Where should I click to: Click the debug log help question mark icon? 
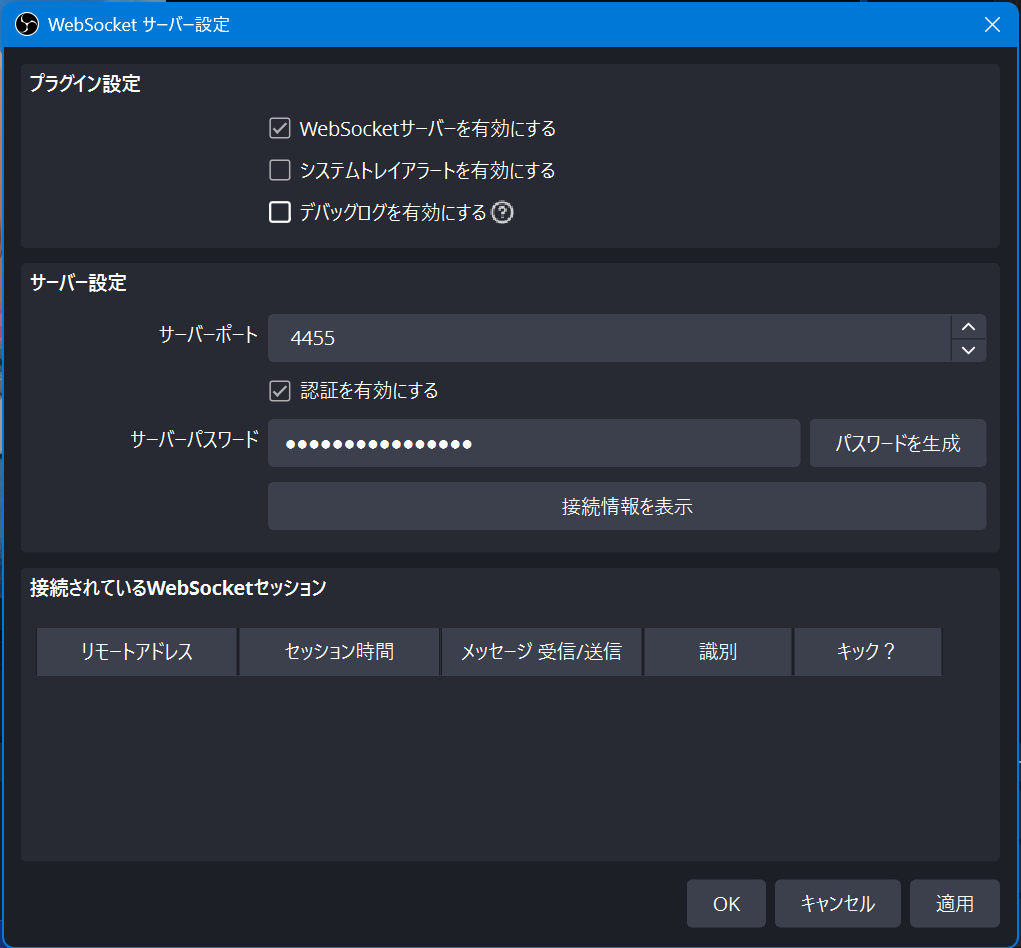(x=502, y=212)
